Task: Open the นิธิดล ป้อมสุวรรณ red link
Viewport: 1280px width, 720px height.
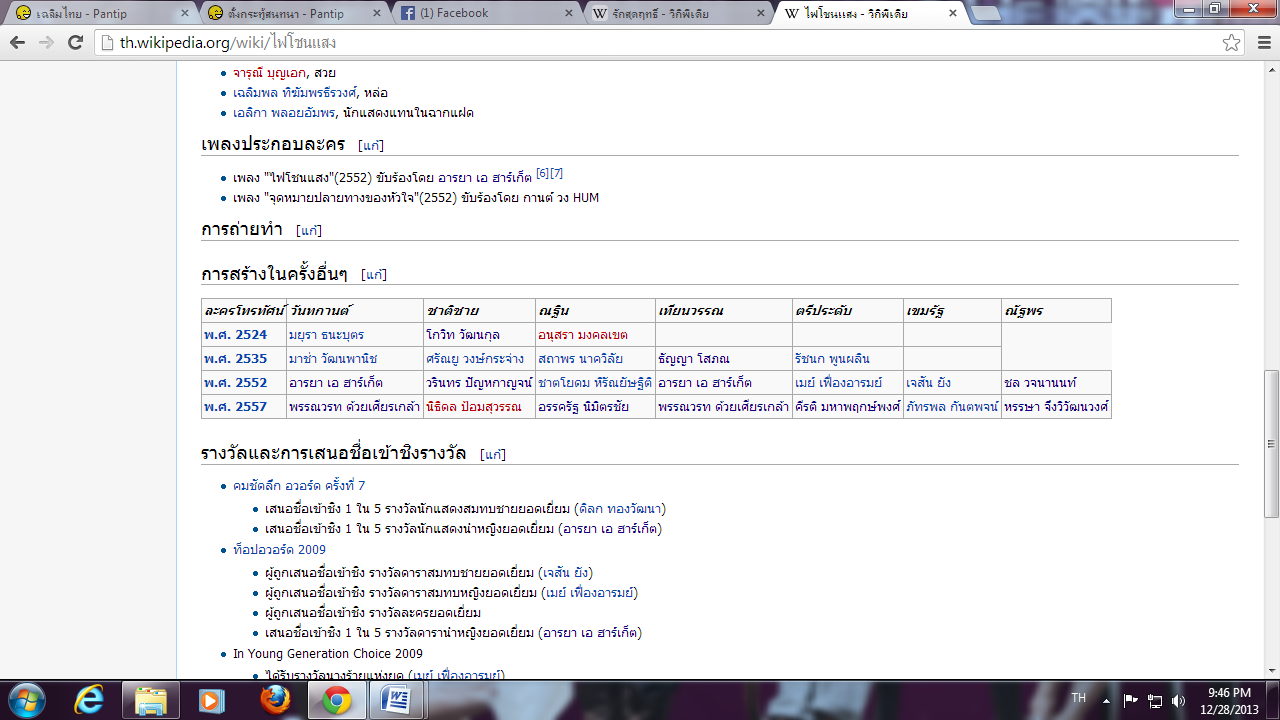Action: coord(474,407)
